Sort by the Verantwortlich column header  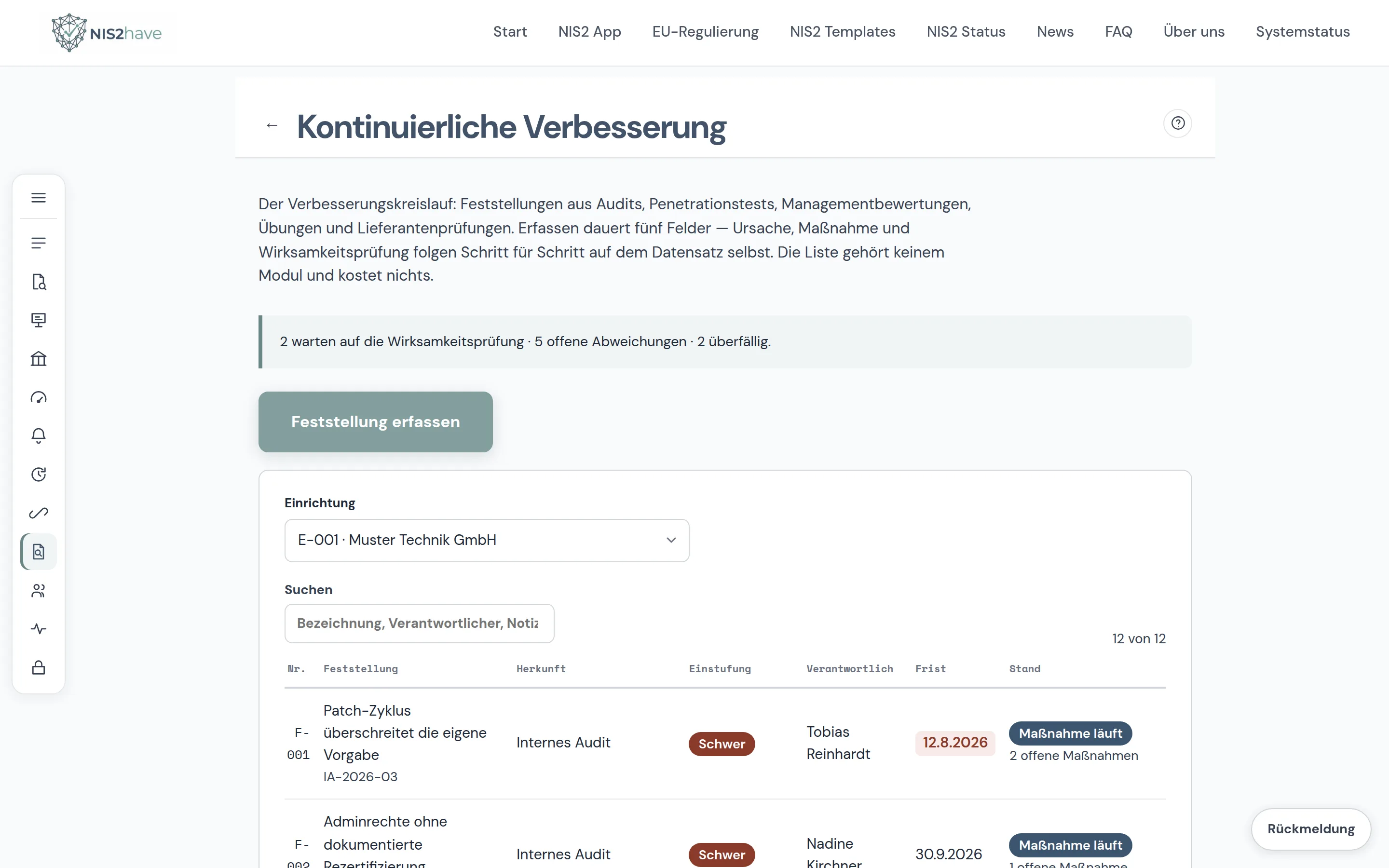tap(849, 669)
